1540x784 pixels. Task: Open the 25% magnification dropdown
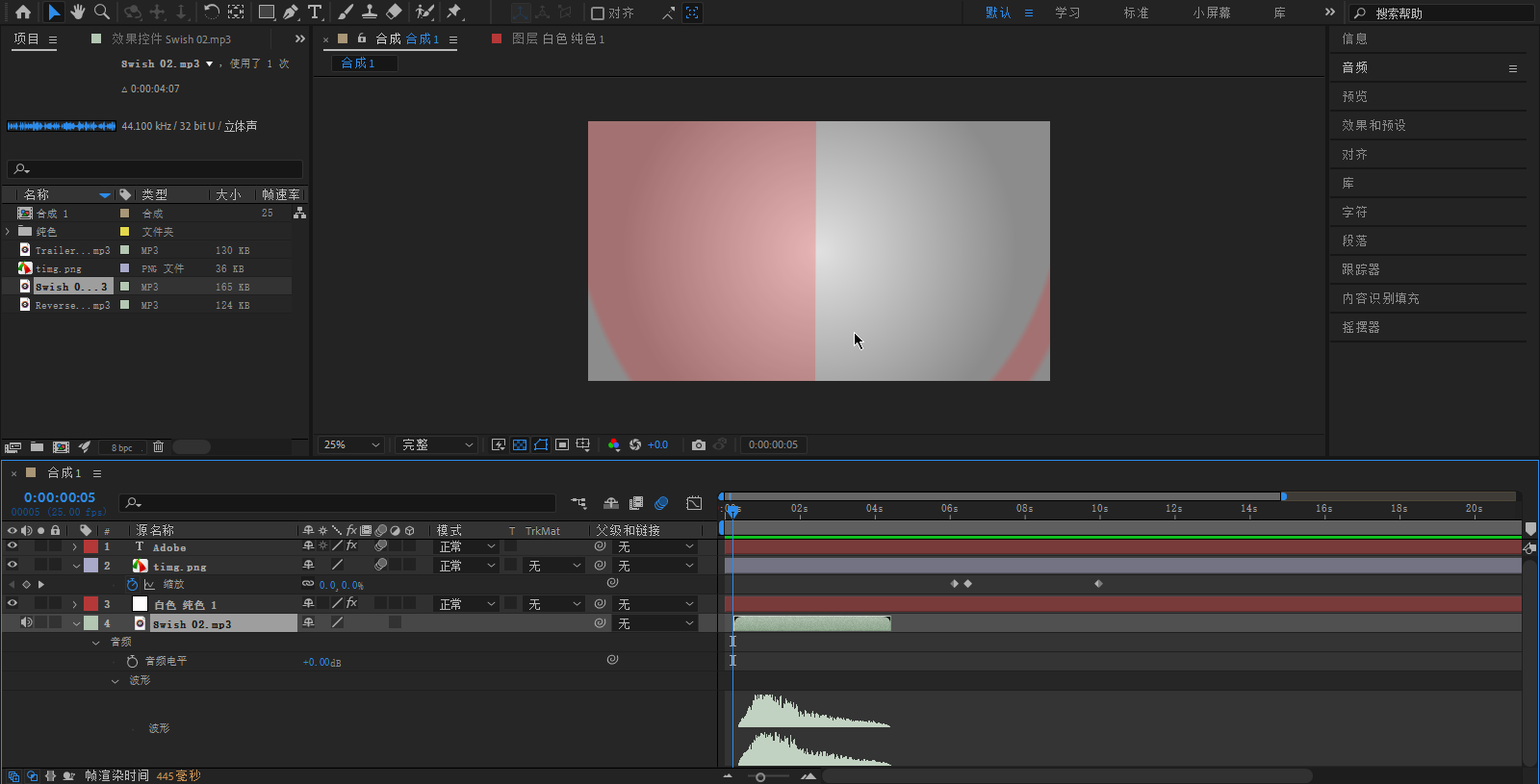tap(351, 444)
